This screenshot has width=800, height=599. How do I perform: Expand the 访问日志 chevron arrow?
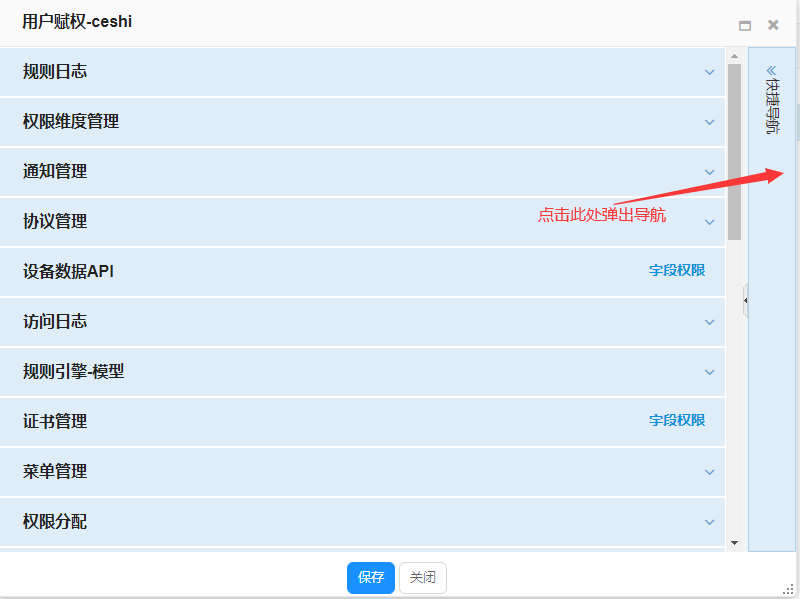tap(709, 322)
